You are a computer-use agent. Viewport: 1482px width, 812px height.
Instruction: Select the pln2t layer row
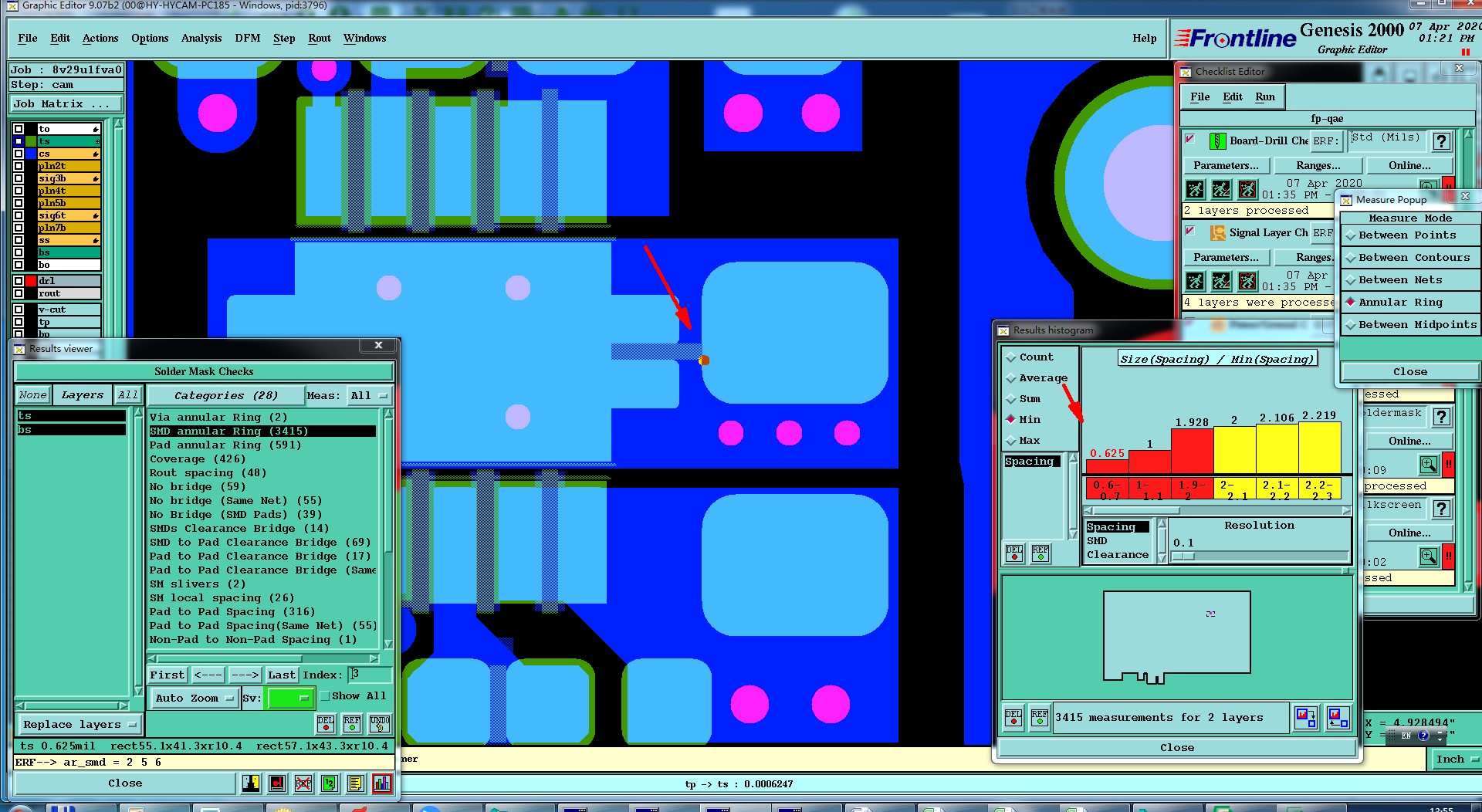click(x=69, y=166)
